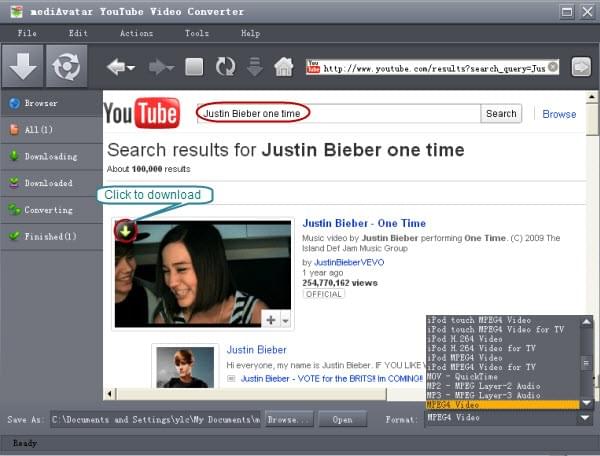
Task: Click the YouTube search text field
Action: coord(339,114)
